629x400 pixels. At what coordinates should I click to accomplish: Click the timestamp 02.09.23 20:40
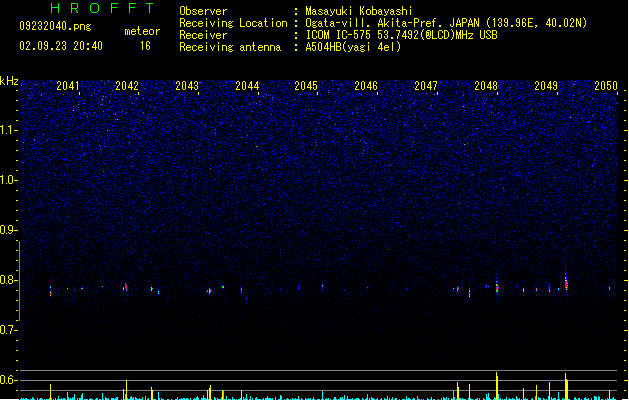[61, 46]
